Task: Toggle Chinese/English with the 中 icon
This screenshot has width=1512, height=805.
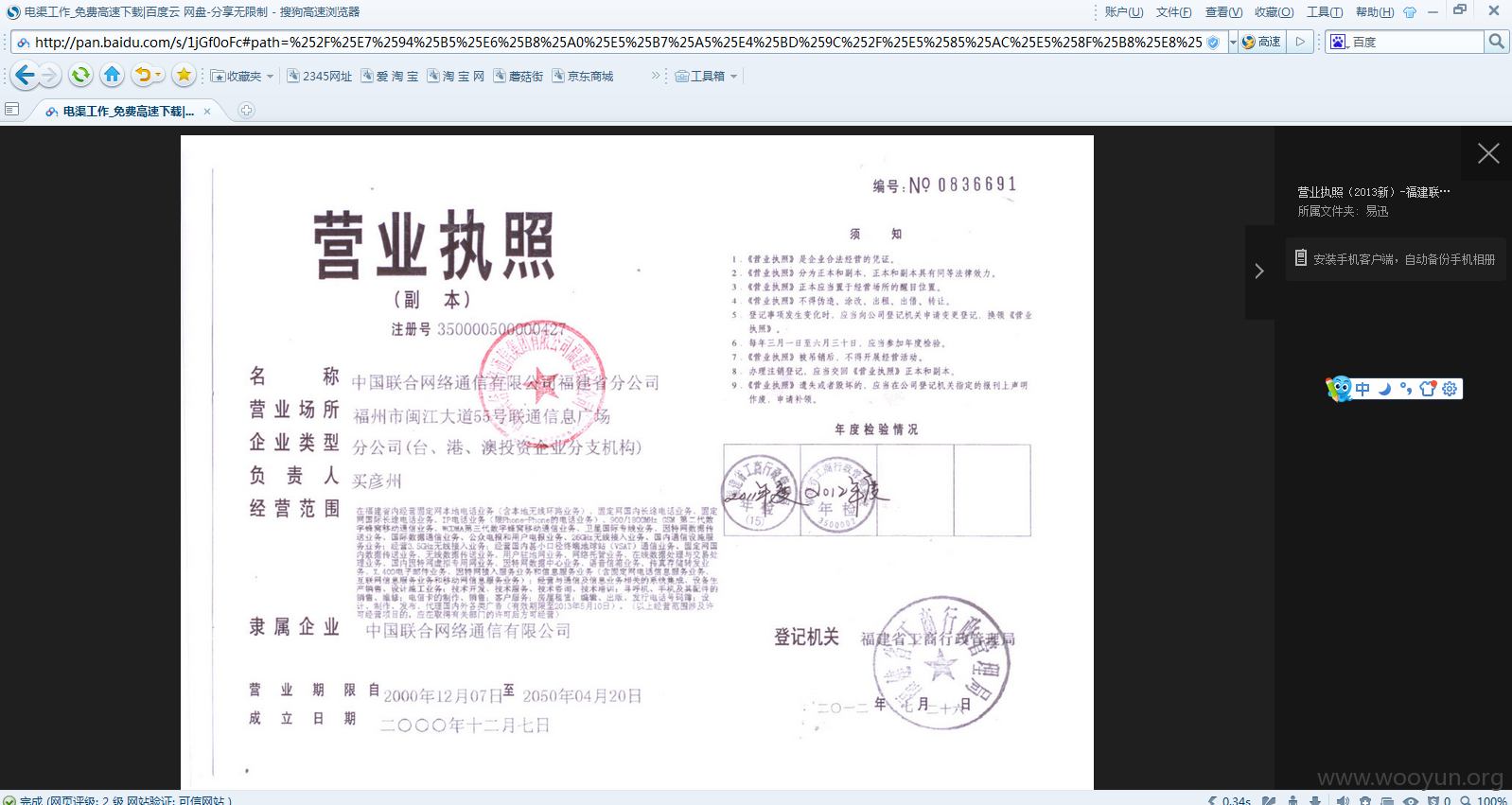Action: (x=1363, y=389)
